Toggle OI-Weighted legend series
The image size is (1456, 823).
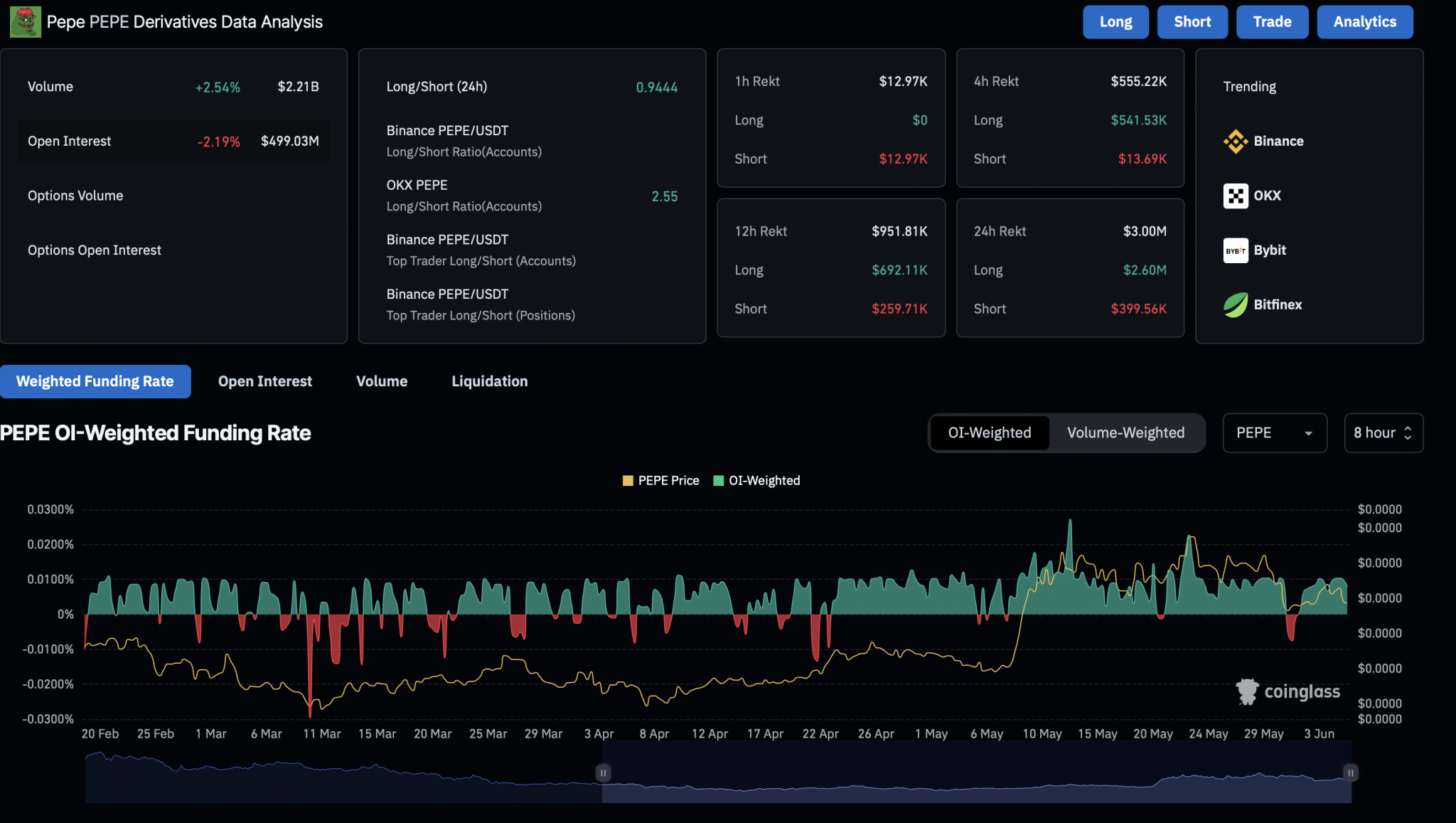756,481
